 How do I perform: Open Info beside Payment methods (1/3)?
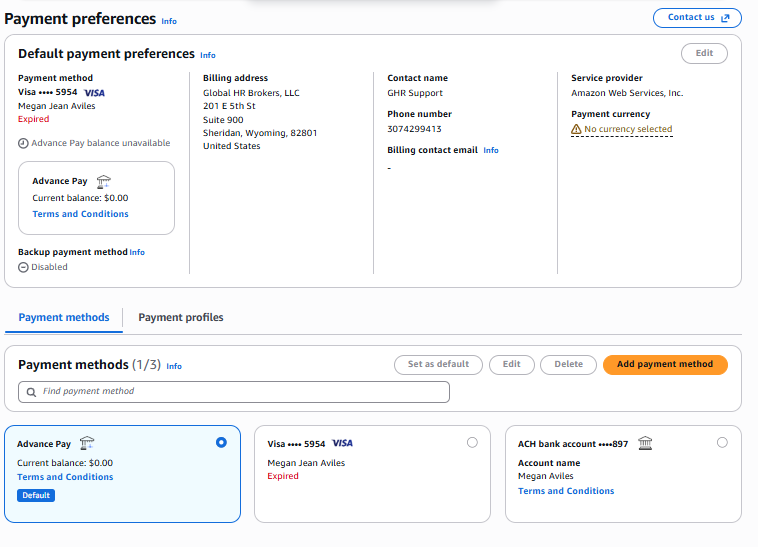coord(174,366)
